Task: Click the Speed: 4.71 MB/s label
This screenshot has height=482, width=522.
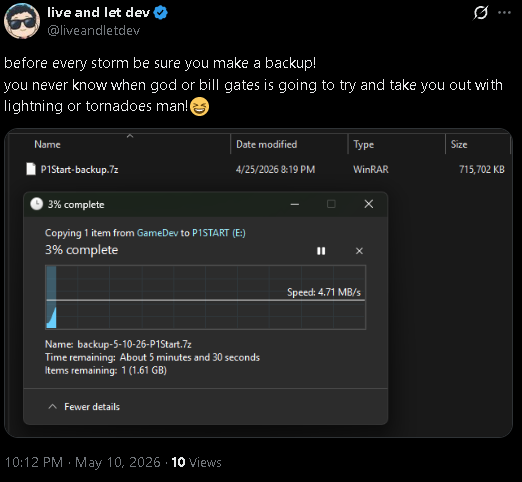Action: tap(324, 292)
